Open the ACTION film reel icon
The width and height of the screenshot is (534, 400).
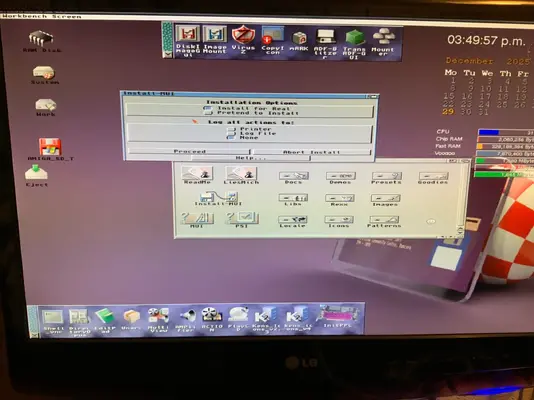(x=212, y=319)
